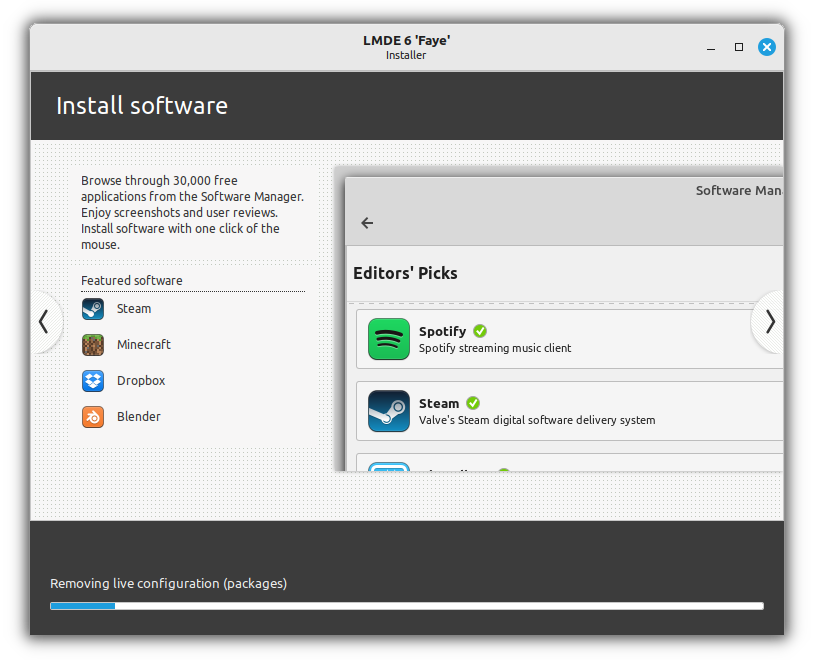Click the Steam logo in Editors' Picks
Screen dimensions: 814x660
tap(388, 411)
